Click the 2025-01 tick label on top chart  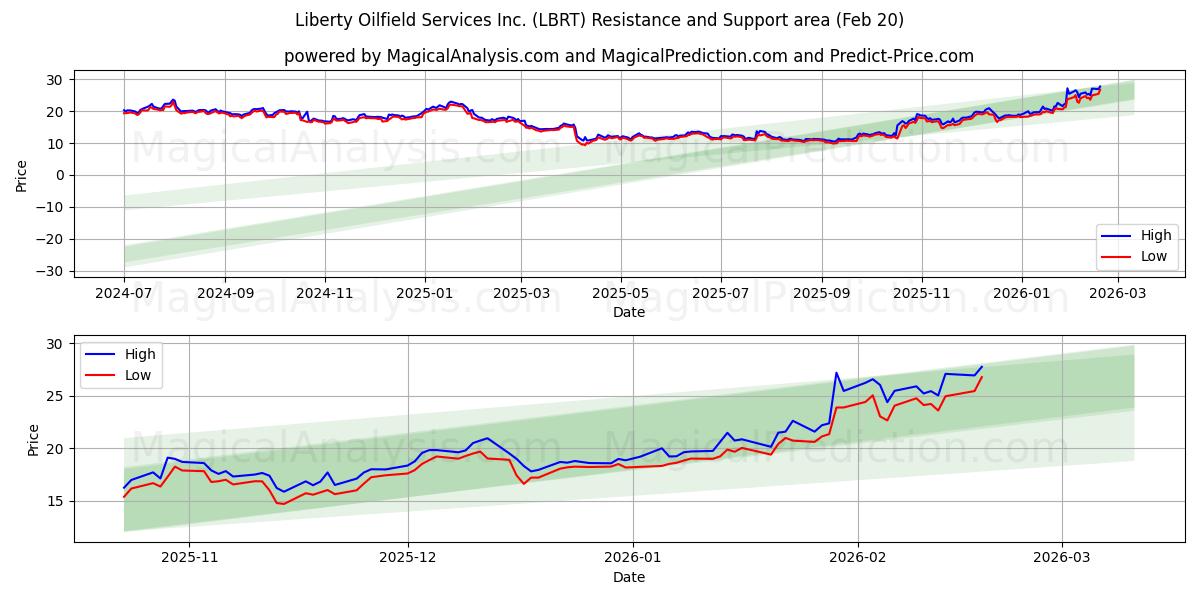425,294
